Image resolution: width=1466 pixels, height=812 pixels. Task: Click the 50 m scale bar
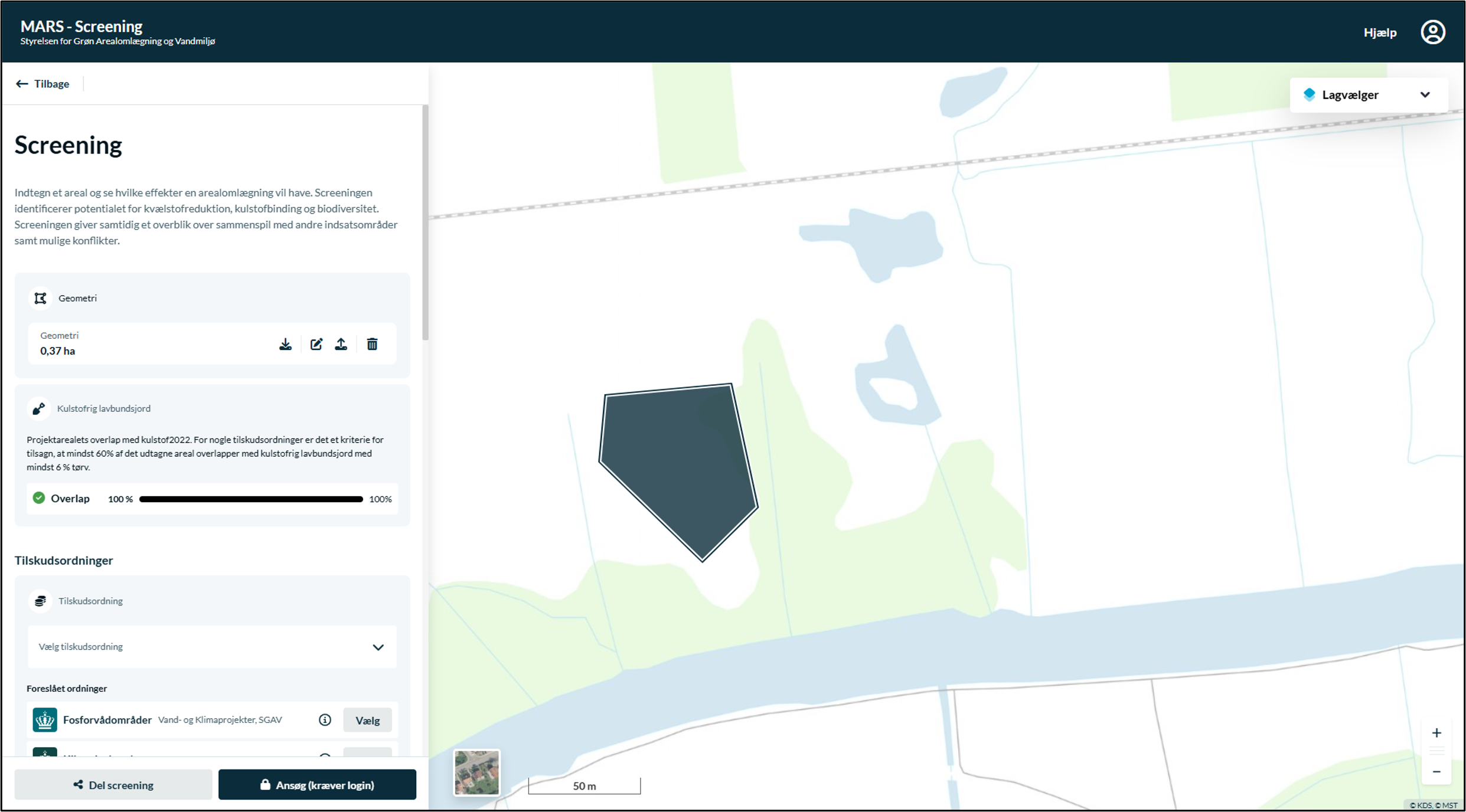point(585,786)
